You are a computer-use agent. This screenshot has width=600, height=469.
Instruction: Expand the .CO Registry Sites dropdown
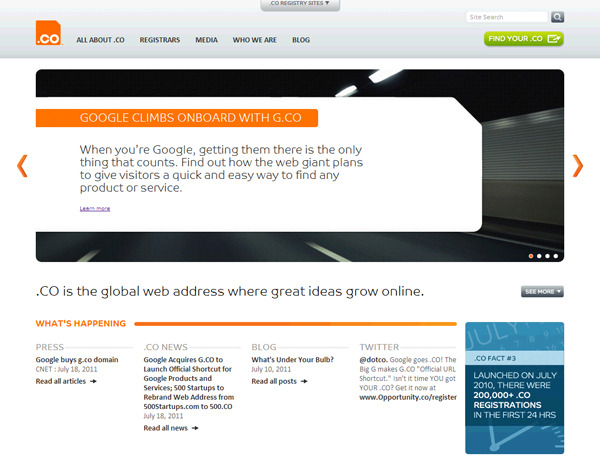click(x=300, y=4)
